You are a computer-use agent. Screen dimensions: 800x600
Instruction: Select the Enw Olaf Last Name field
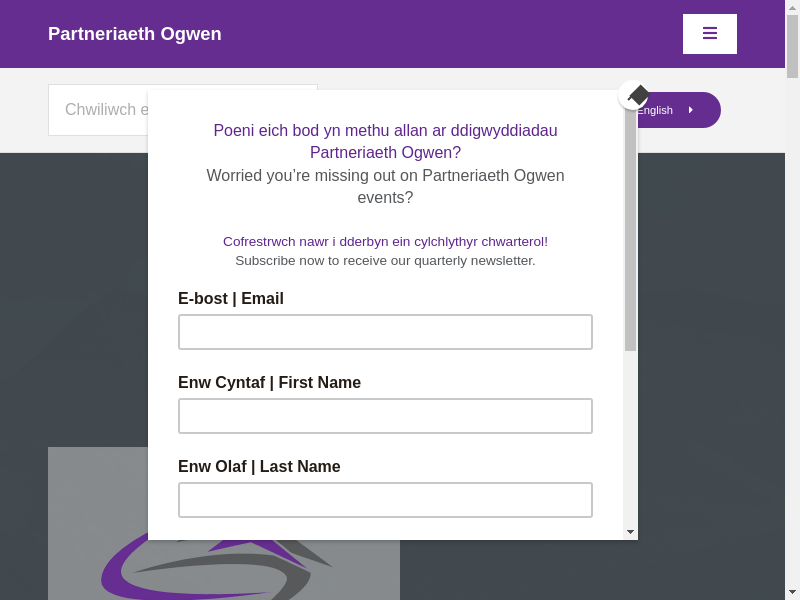pos(385,500)
